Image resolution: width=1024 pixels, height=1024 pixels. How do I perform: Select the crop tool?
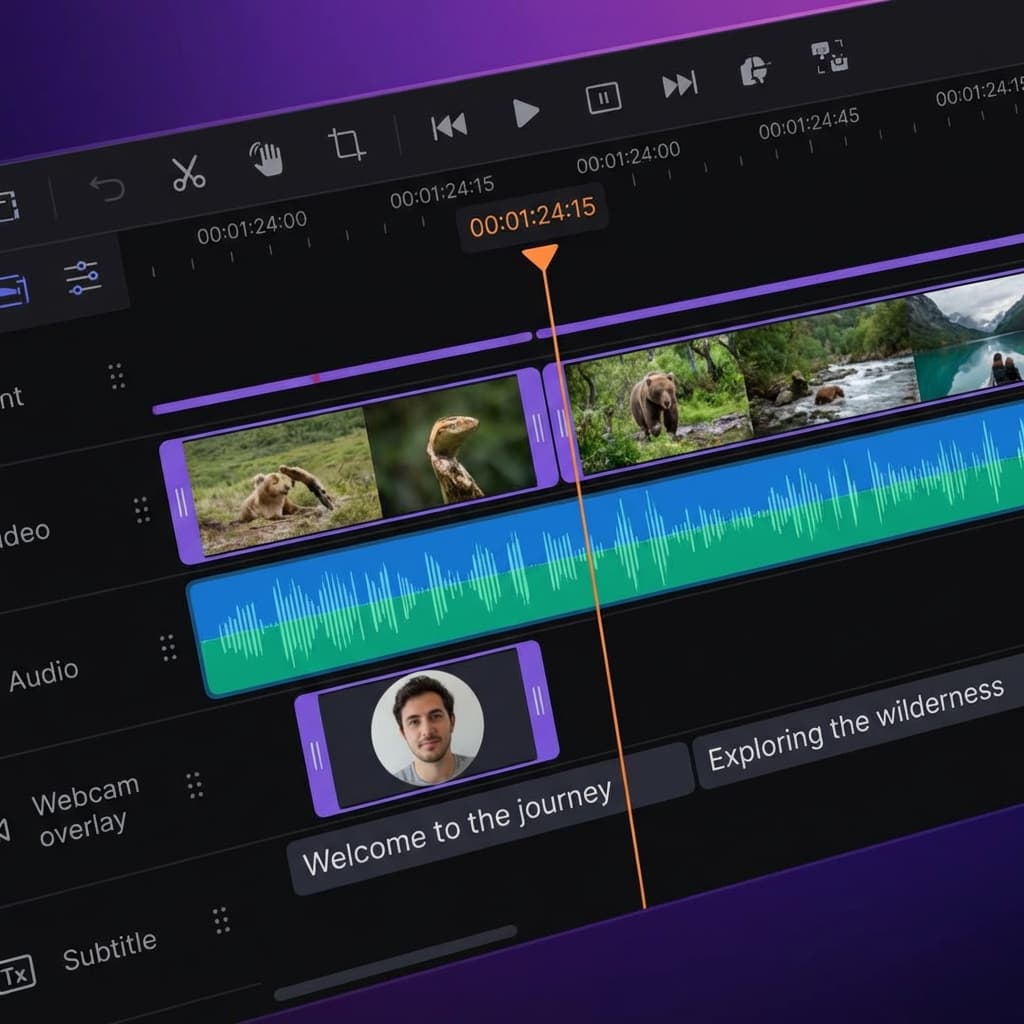[346, 144]
